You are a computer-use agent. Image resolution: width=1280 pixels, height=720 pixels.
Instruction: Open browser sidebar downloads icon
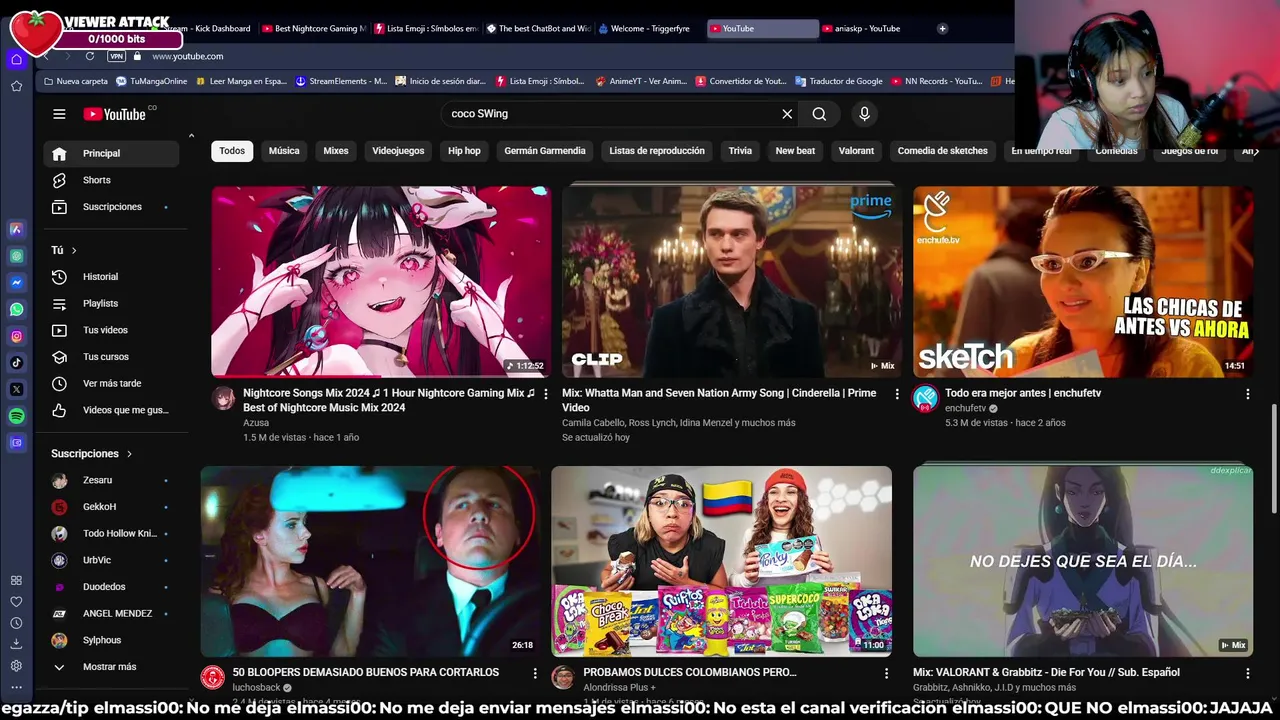tap(16, 644)
